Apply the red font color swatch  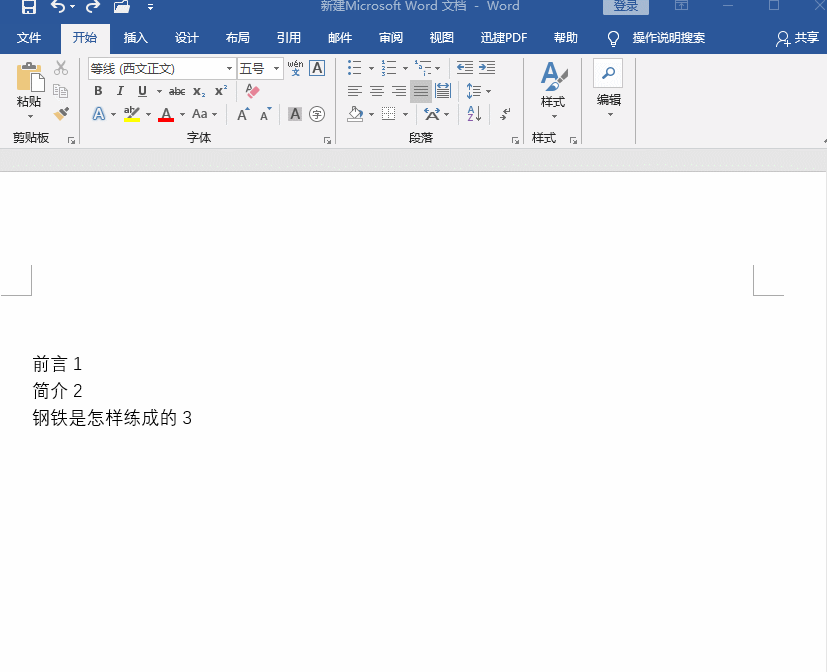point(166,115)
